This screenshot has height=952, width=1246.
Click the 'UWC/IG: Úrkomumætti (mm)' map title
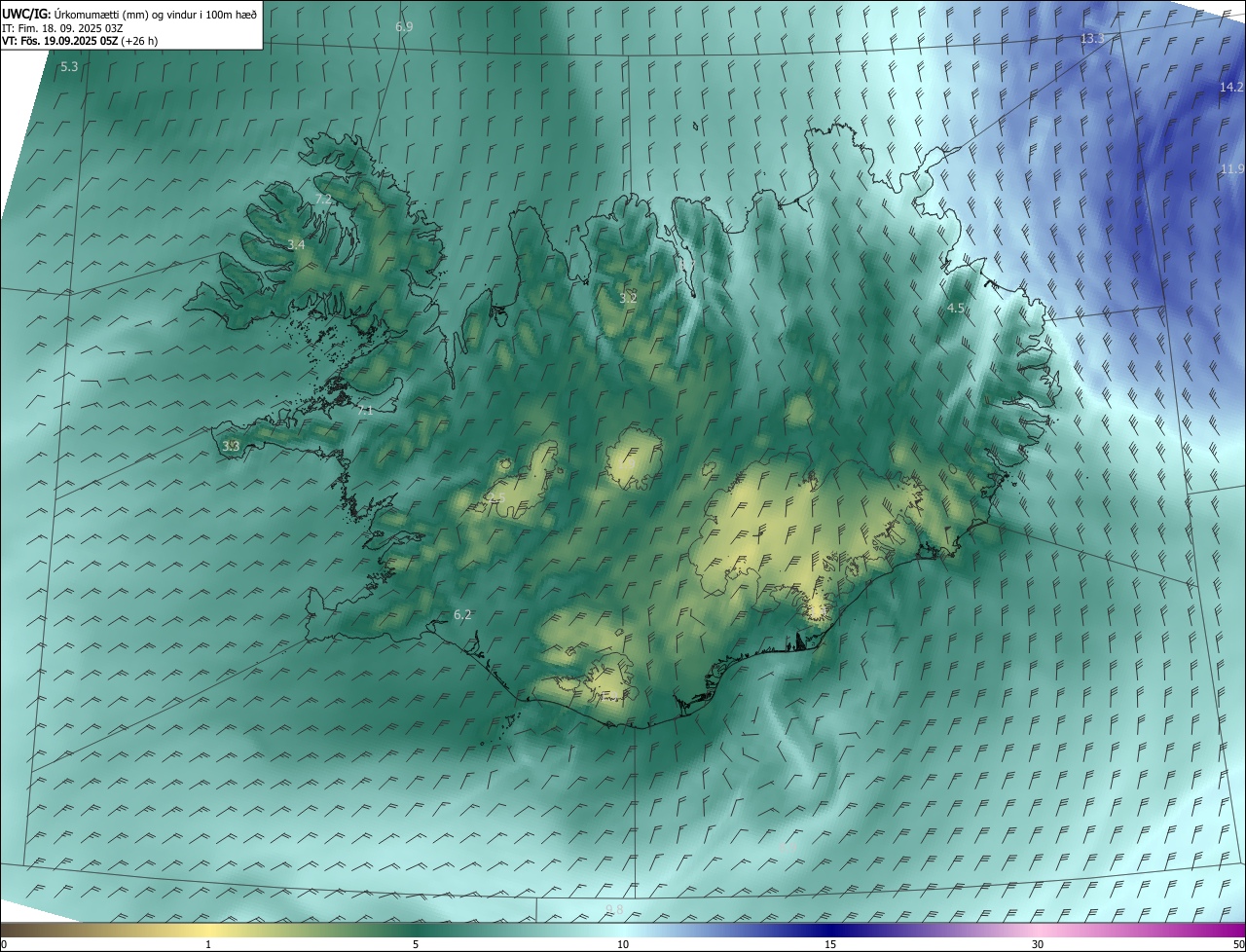coord(129,14)
